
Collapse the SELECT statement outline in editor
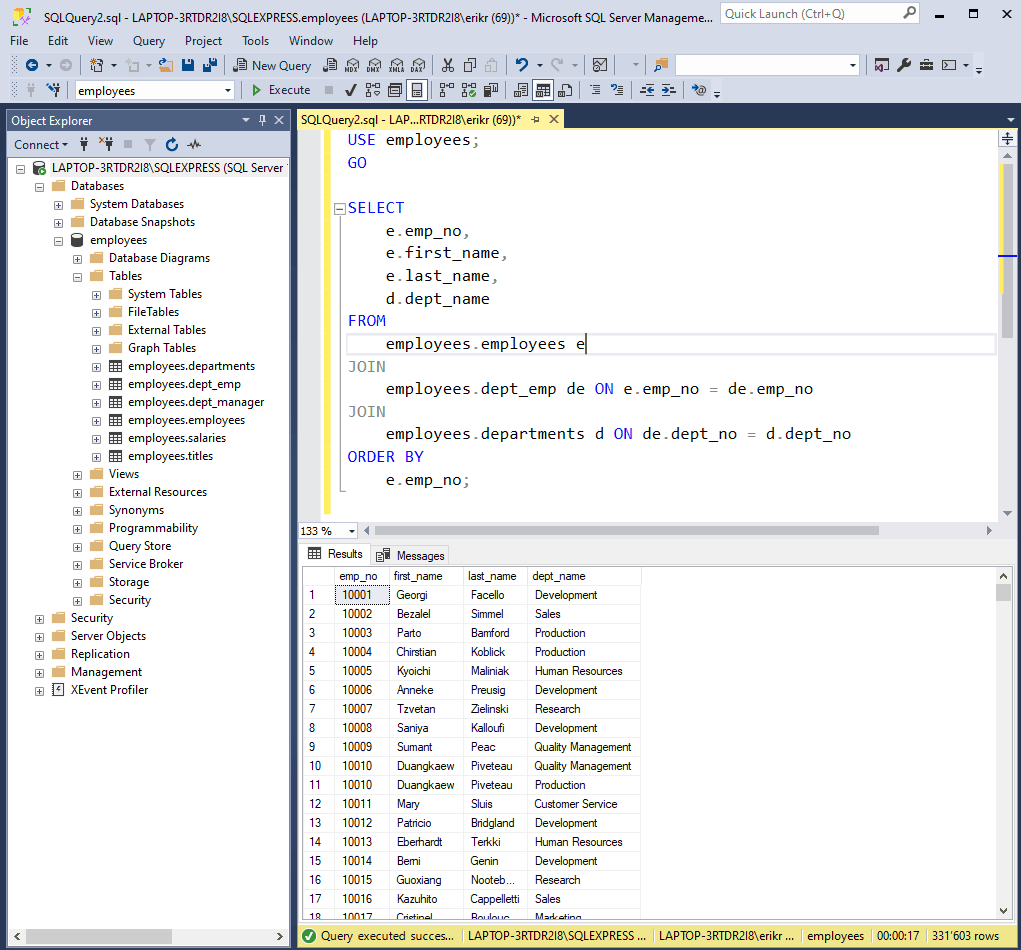(x=339, y=209)
